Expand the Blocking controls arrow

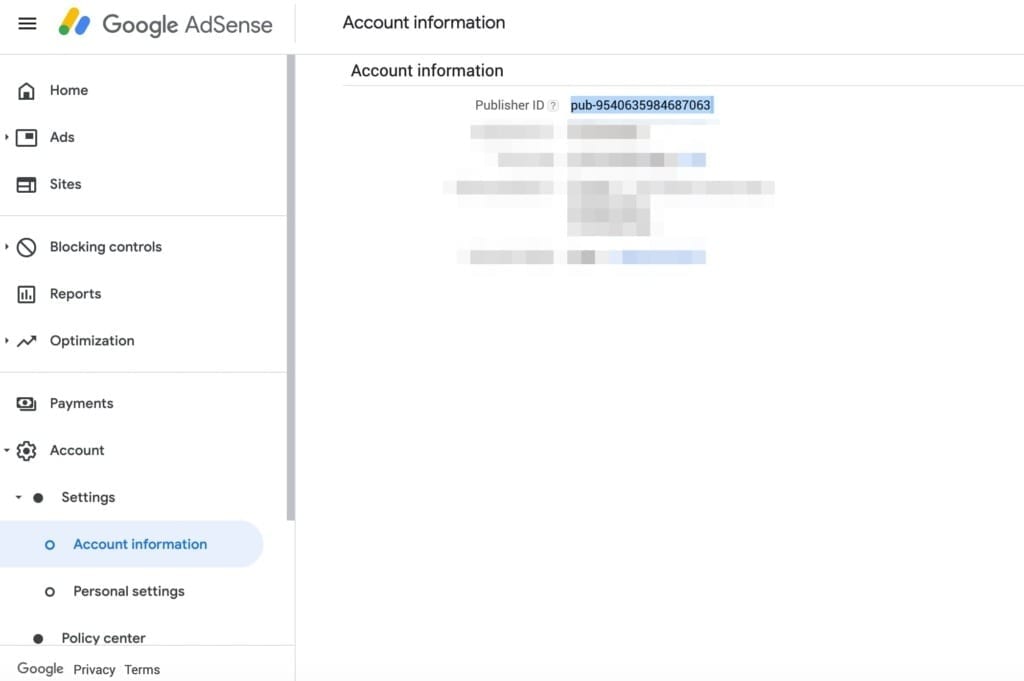point(7,247)
